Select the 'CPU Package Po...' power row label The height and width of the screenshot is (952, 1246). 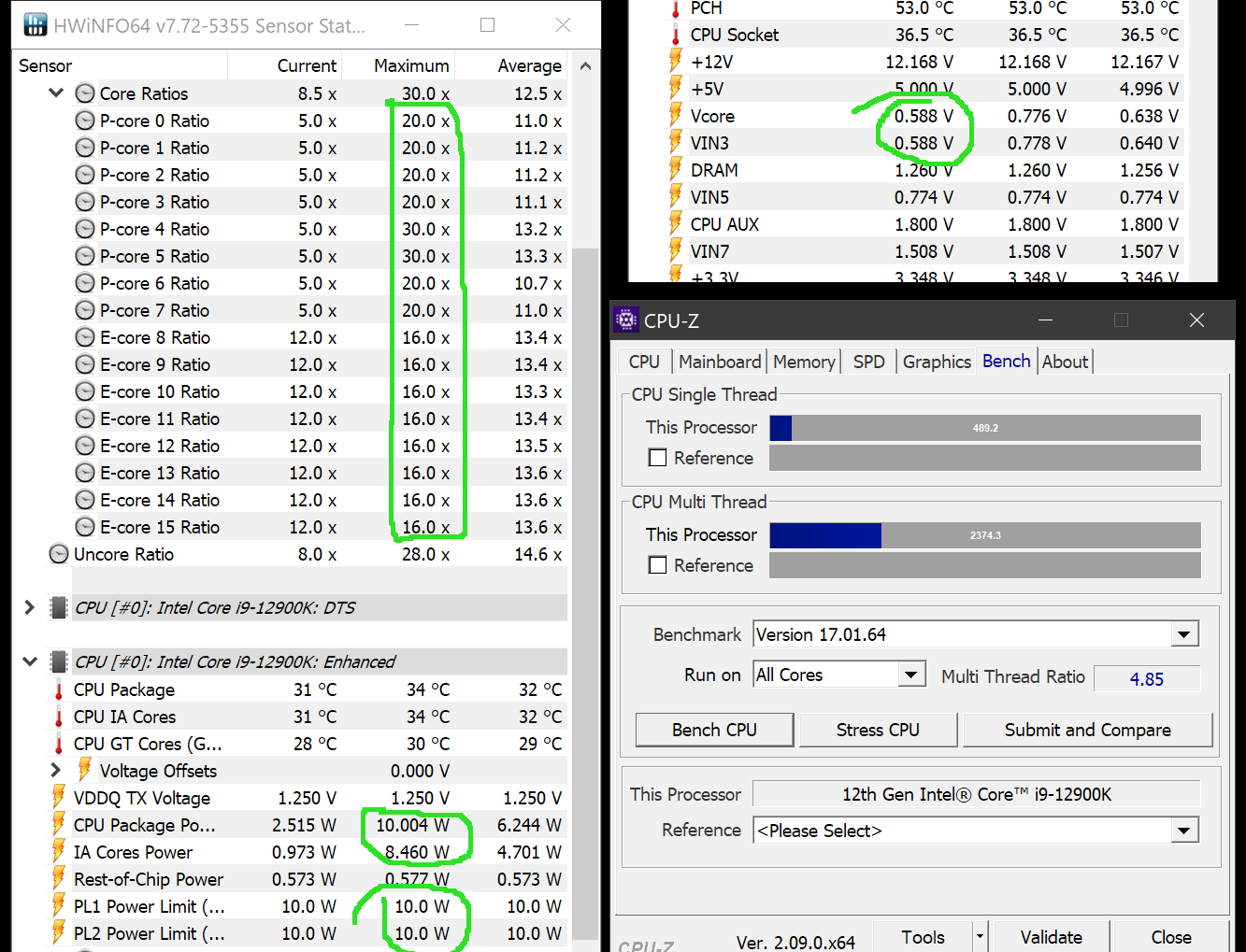(145, 825)
